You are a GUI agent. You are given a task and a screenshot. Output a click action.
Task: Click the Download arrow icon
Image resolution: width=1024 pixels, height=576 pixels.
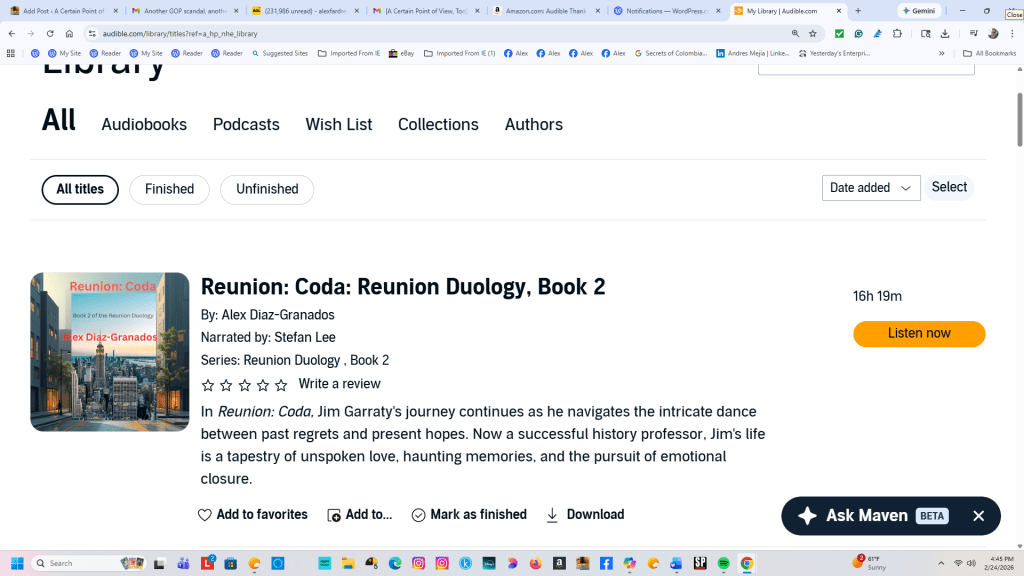pyautogui.click(x=552, y=515)
